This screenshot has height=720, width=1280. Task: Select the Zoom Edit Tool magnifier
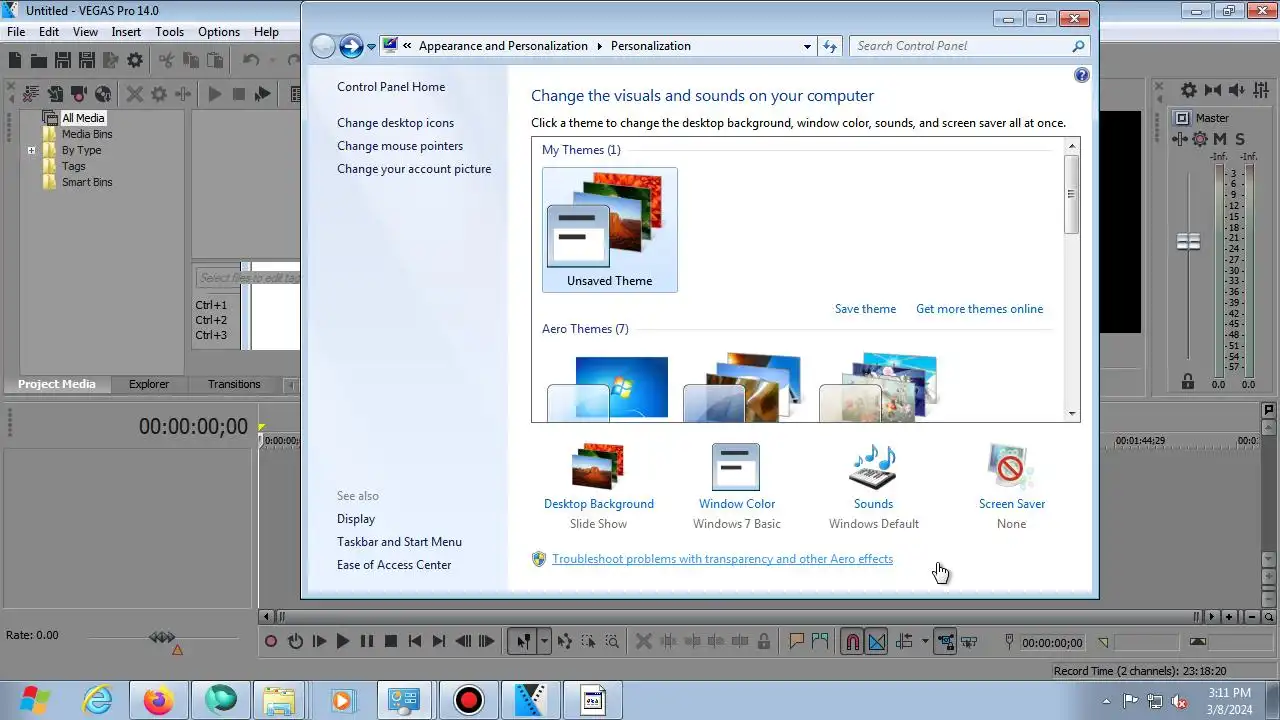coord(612,642)
